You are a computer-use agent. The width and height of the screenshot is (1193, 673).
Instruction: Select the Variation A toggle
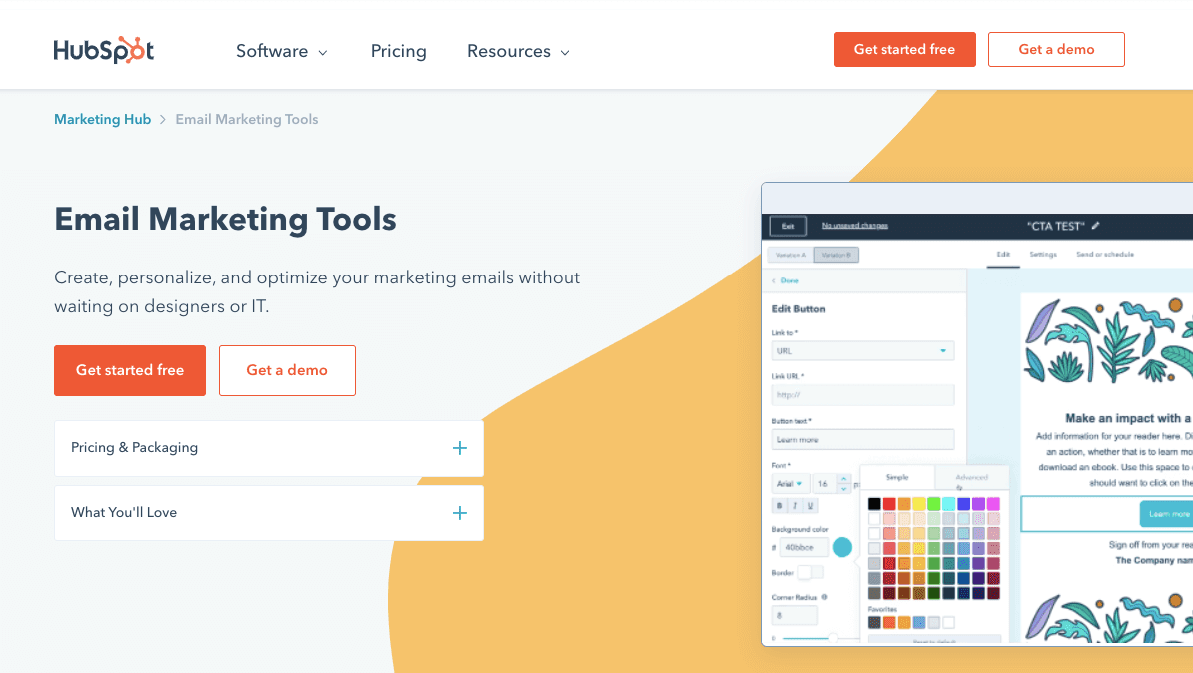point(791,256)
